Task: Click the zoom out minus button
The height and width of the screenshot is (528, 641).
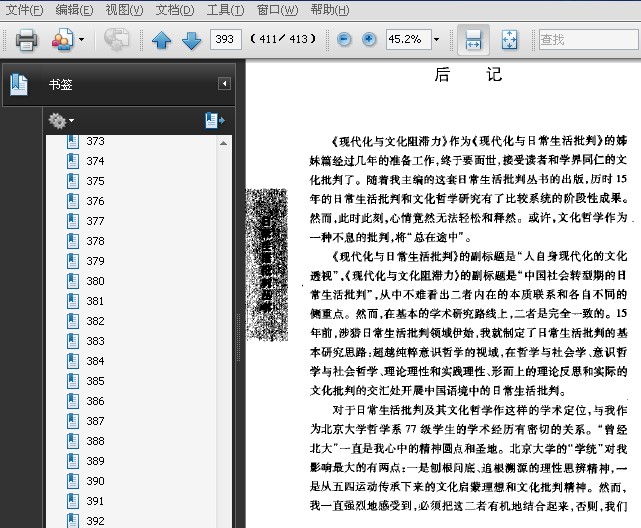Action: coord(345,40)
